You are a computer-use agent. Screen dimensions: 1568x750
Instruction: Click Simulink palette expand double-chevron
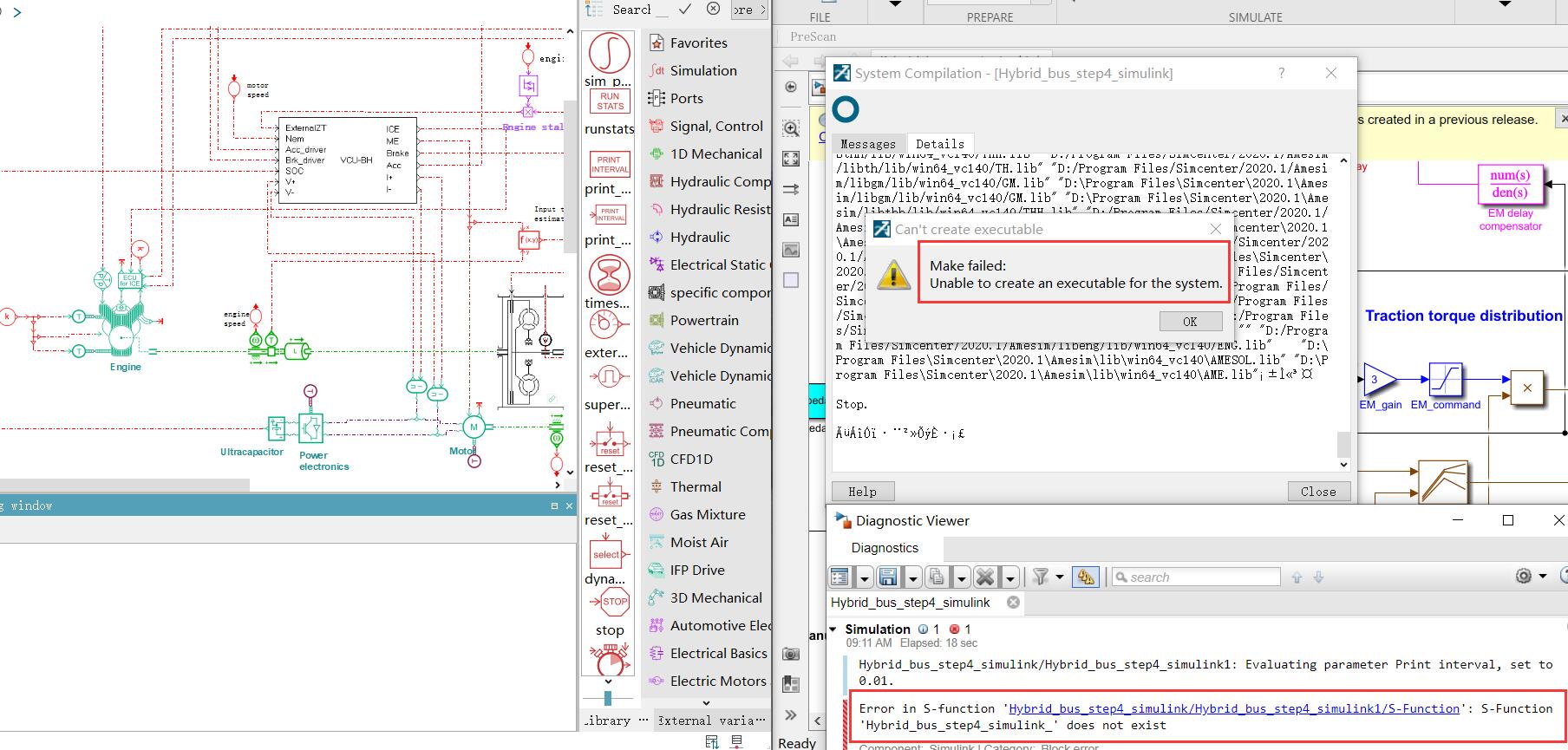click(x=791, y=714)
